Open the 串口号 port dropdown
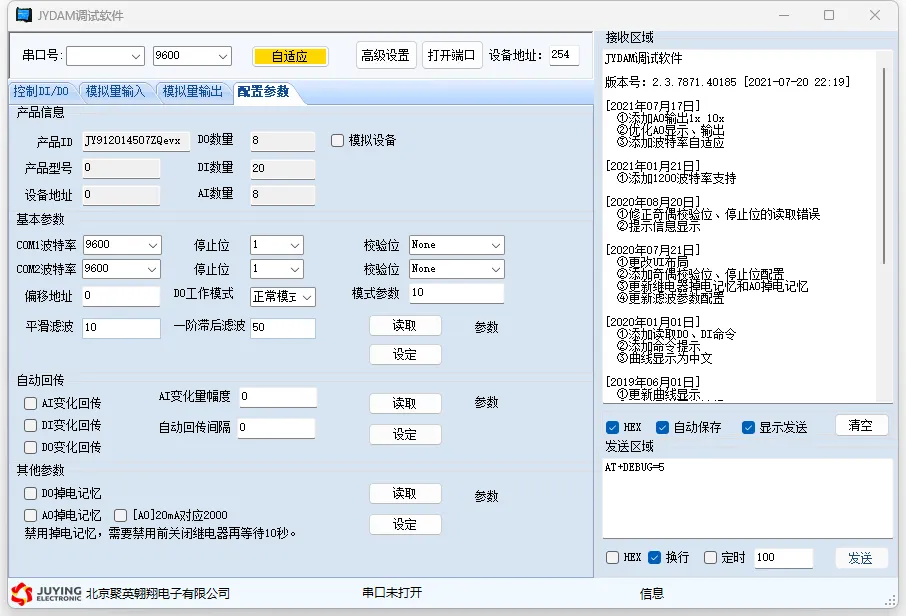Screen dimensions: 906x616 pos(105,56)
